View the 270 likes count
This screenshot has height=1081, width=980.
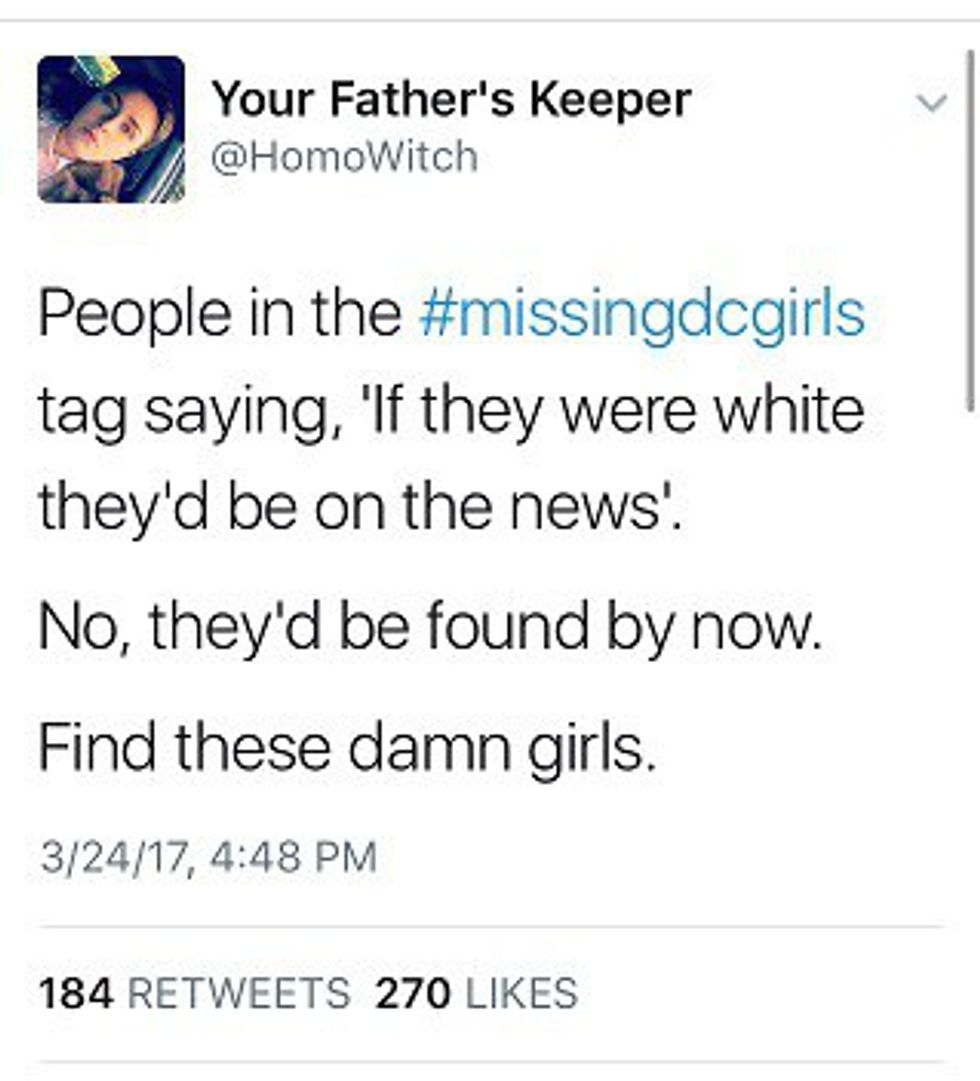click(476, 993)
